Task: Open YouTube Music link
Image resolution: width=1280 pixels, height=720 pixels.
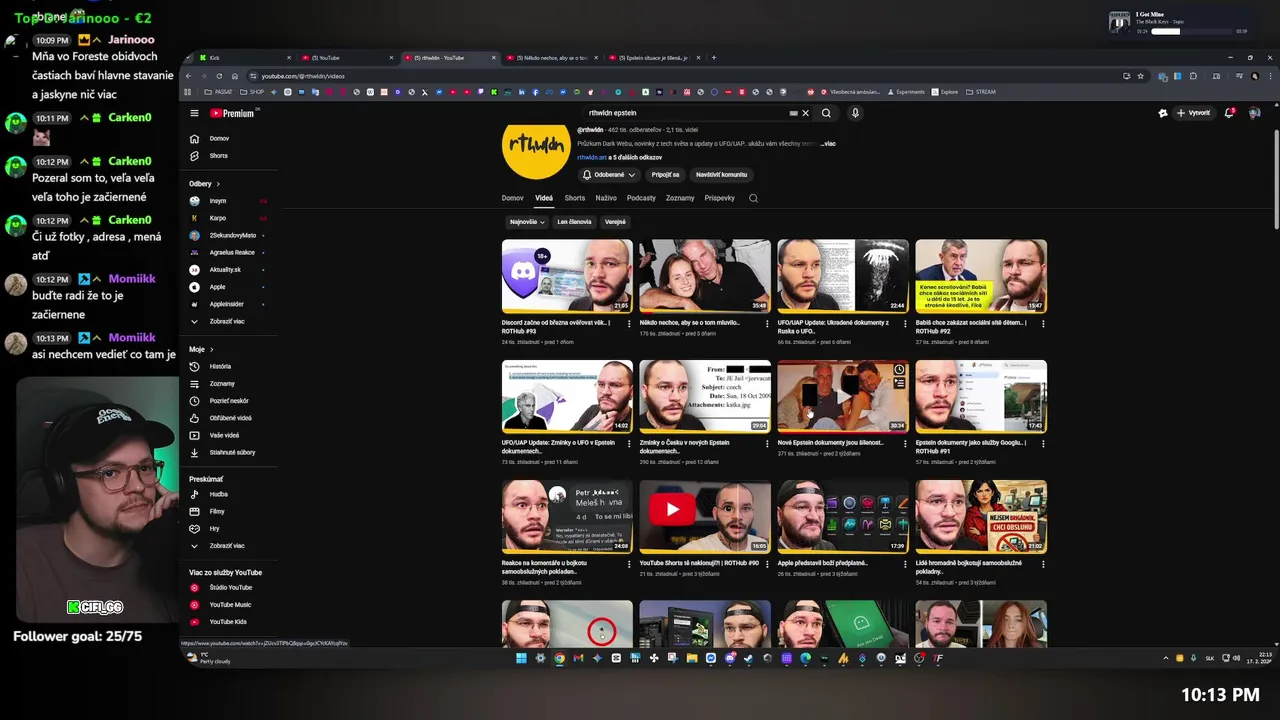Action: 230,605
